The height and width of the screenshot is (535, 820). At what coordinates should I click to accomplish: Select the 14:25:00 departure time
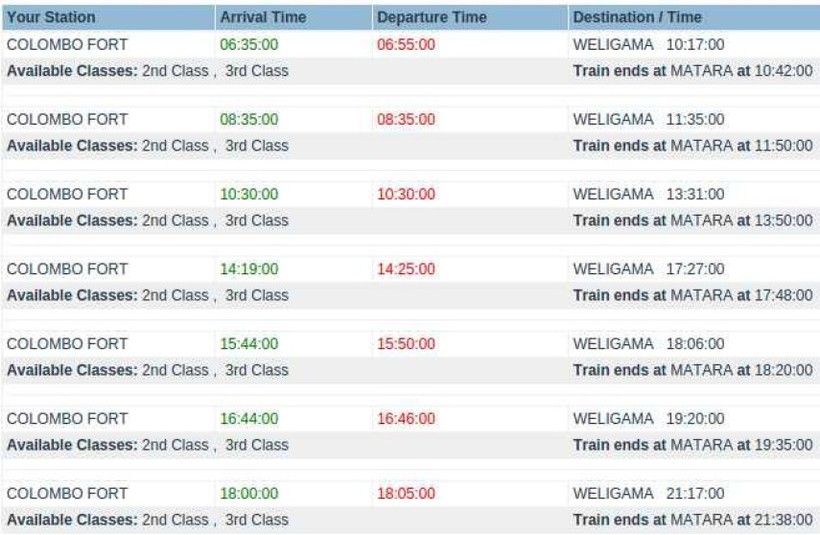[406, 269]
